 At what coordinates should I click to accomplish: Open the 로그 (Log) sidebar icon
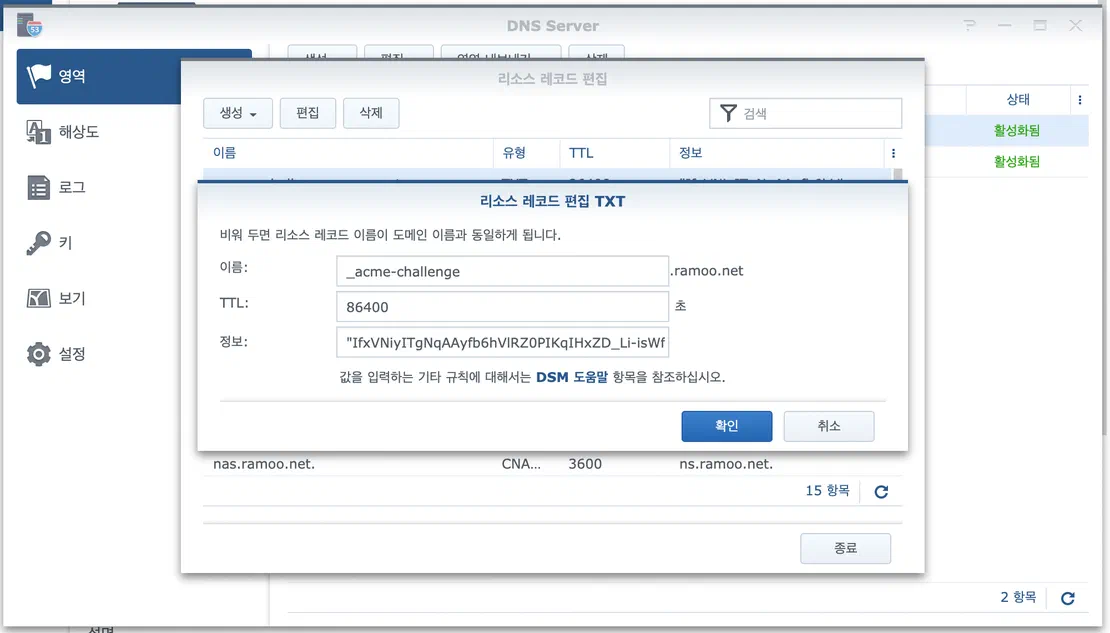(38, 188)
